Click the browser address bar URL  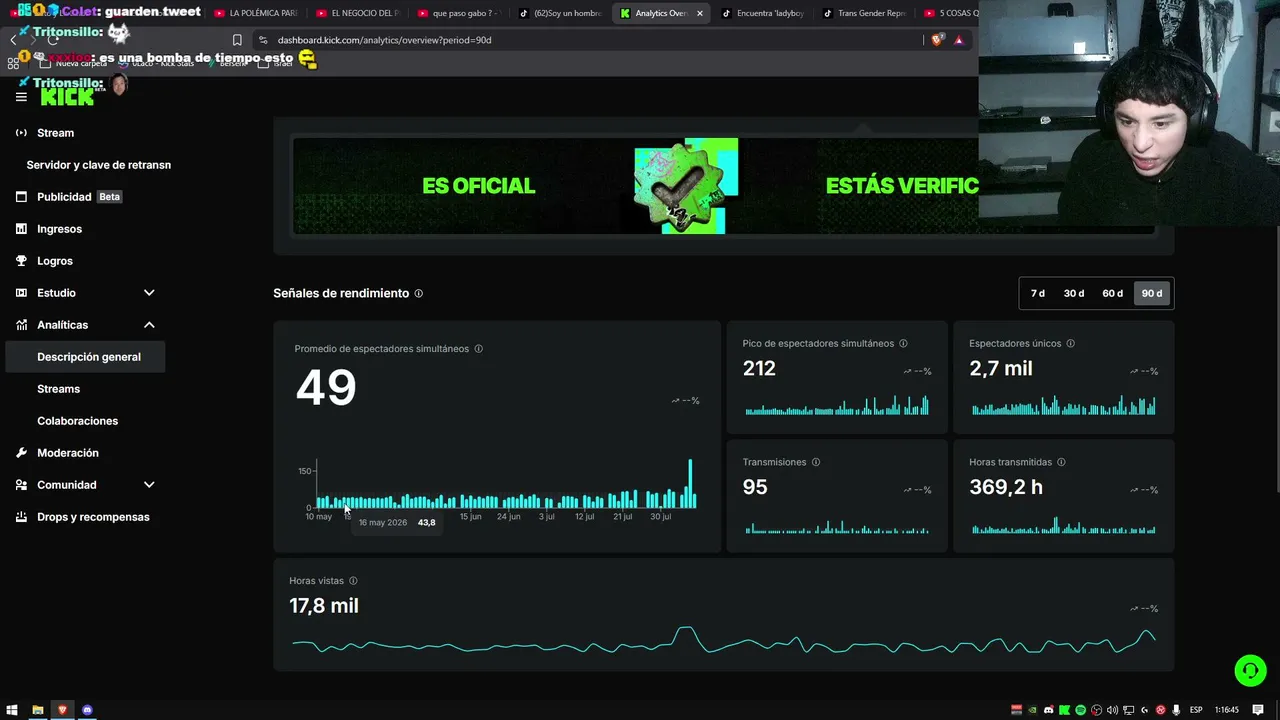click(384, 40)
